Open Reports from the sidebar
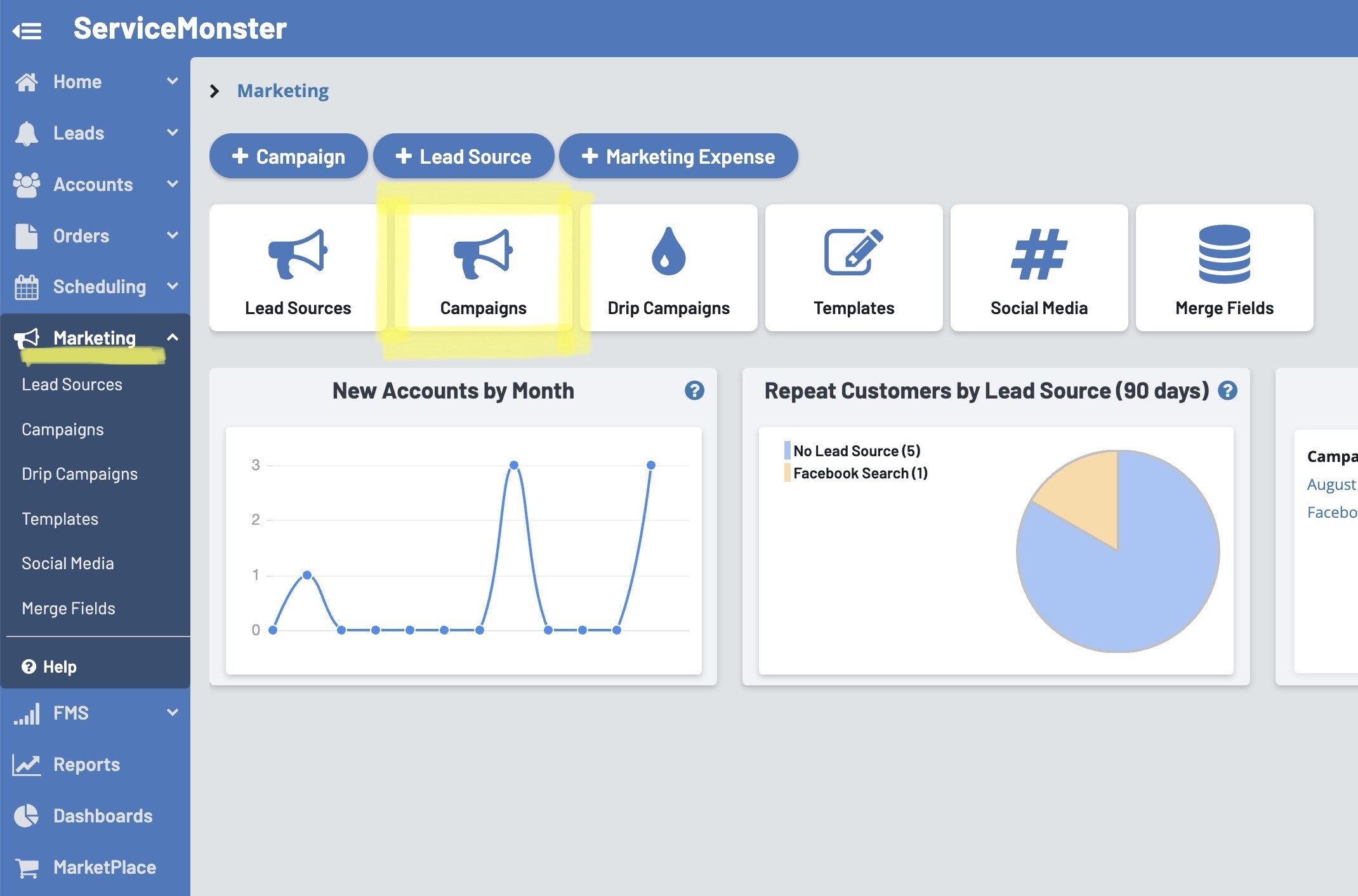The width and height of the screenshot is (1358, 896). [x=86, y=765]
